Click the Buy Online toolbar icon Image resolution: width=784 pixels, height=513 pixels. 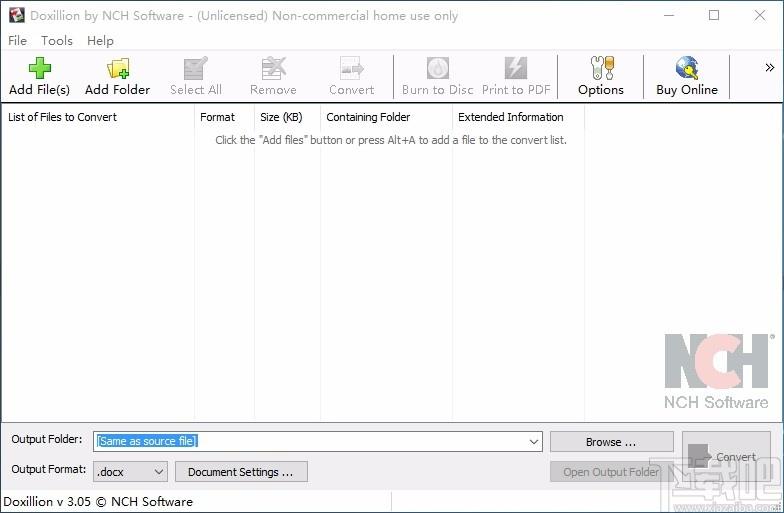click(x=687, y=68)
